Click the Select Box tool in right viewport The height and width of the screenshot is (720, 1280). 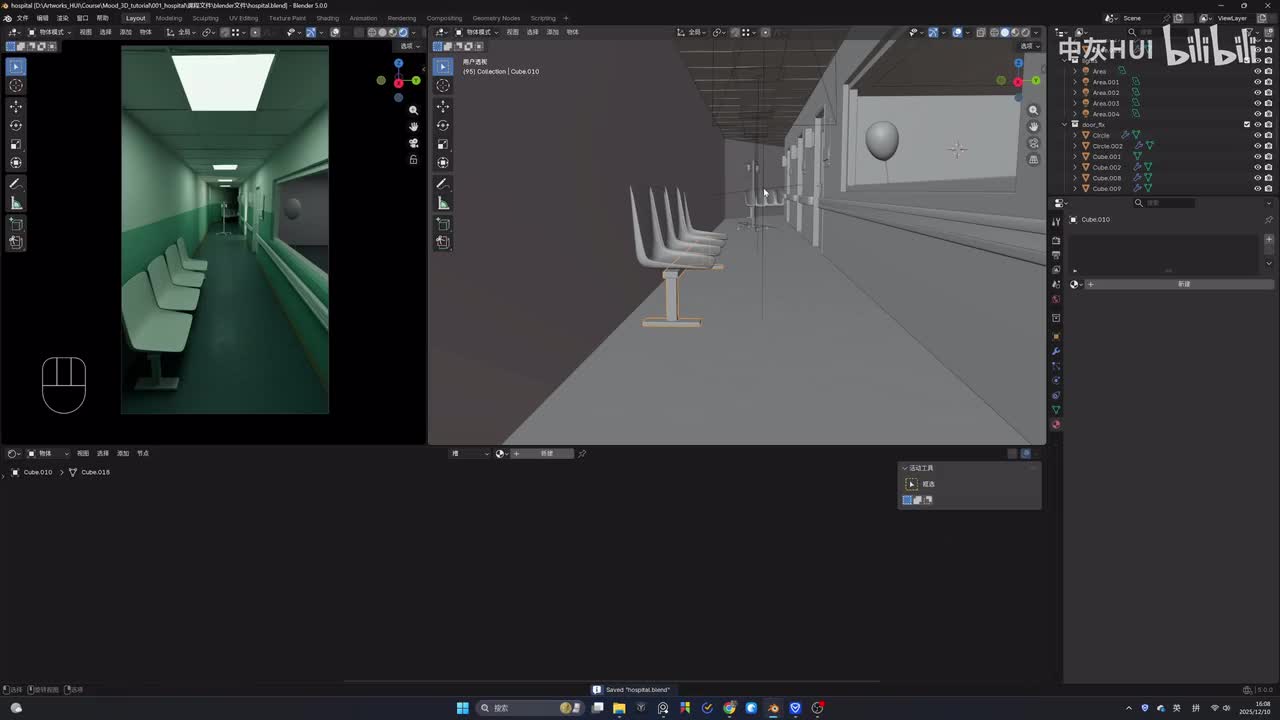coord(443,66)
